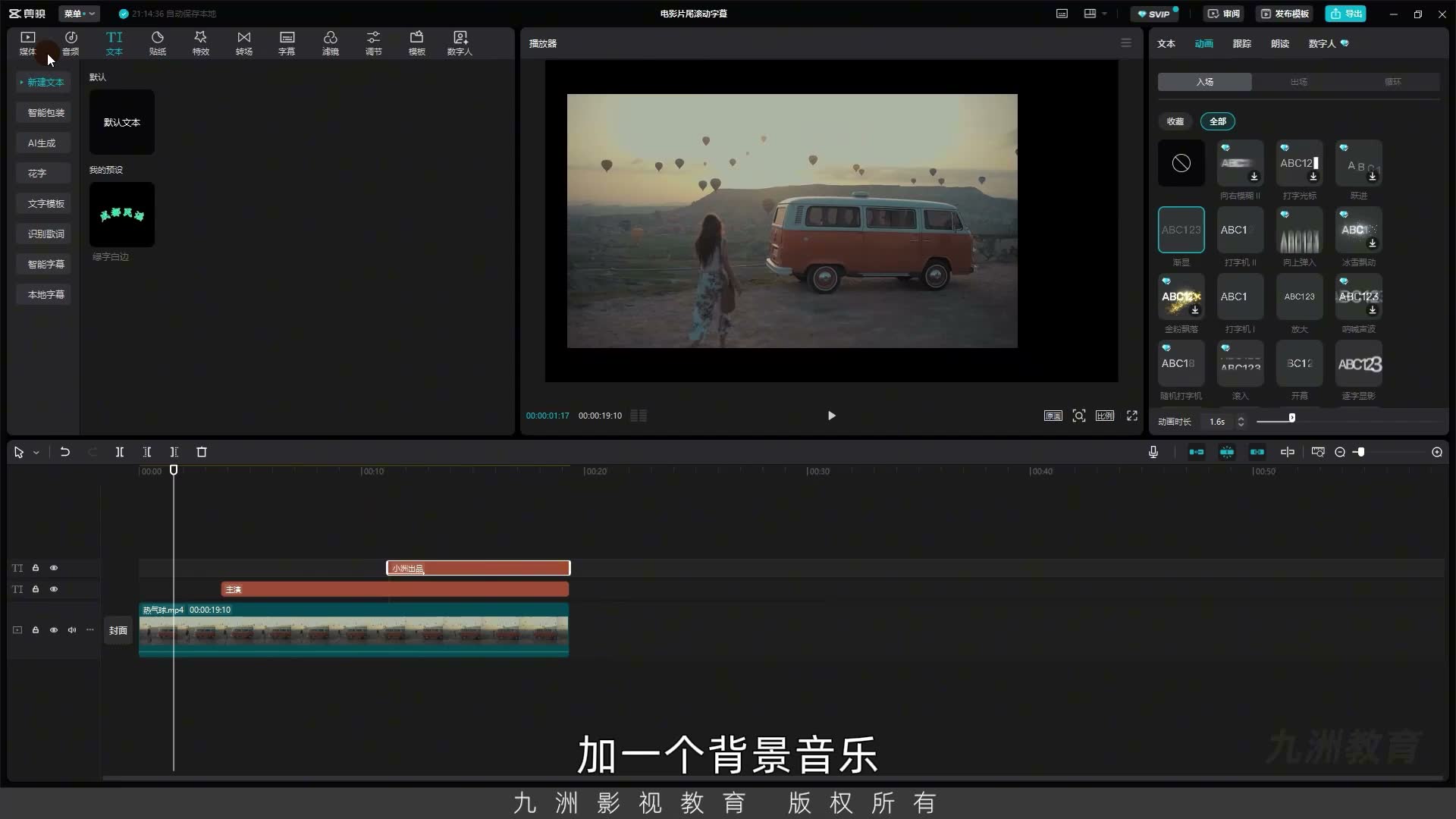Expand the selection tool dropdown arrow
Image resolution: width=1456 pixels, height=819 pixels.
tap(36, 453)
